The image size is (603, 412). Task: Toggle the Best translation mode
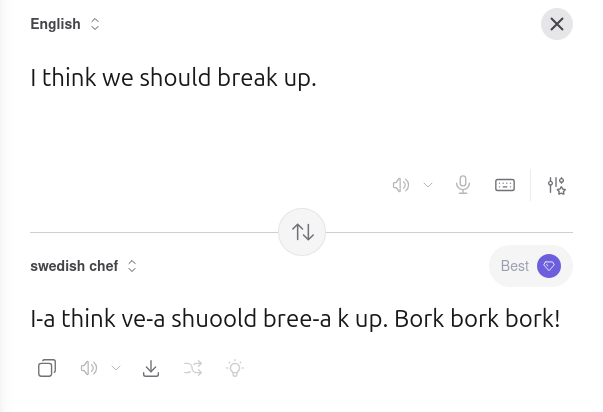tap(530, 266)
